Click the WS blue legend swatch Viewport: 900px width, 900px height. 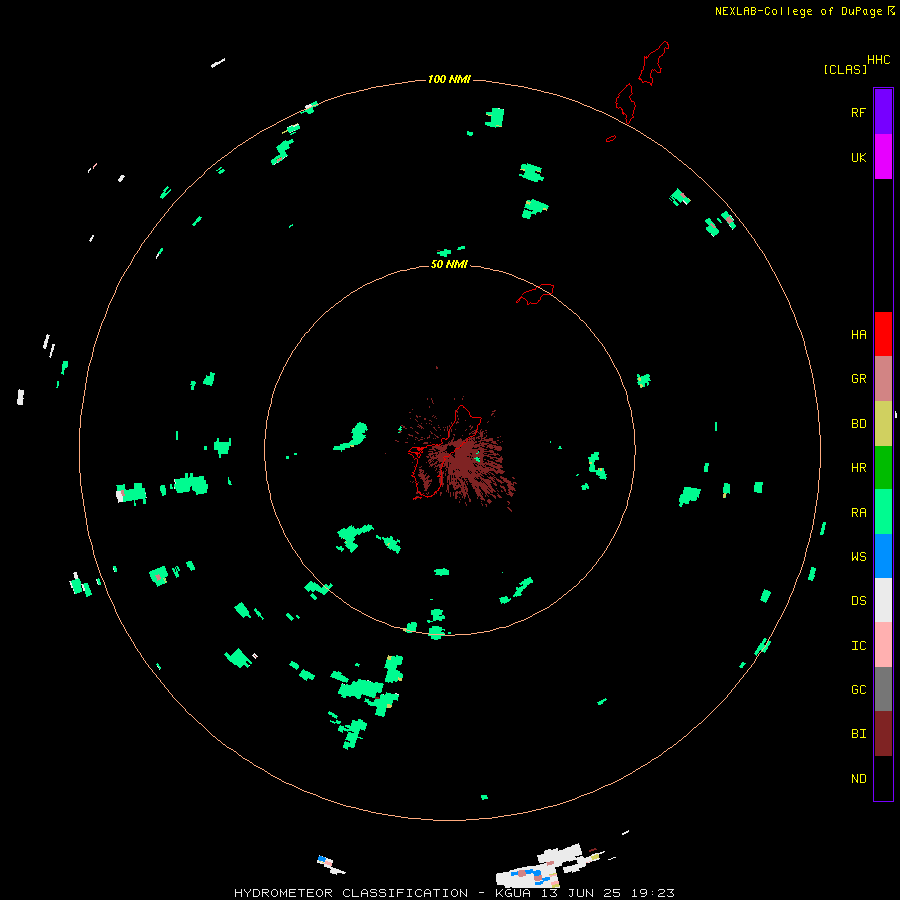[x=883, y=556]
